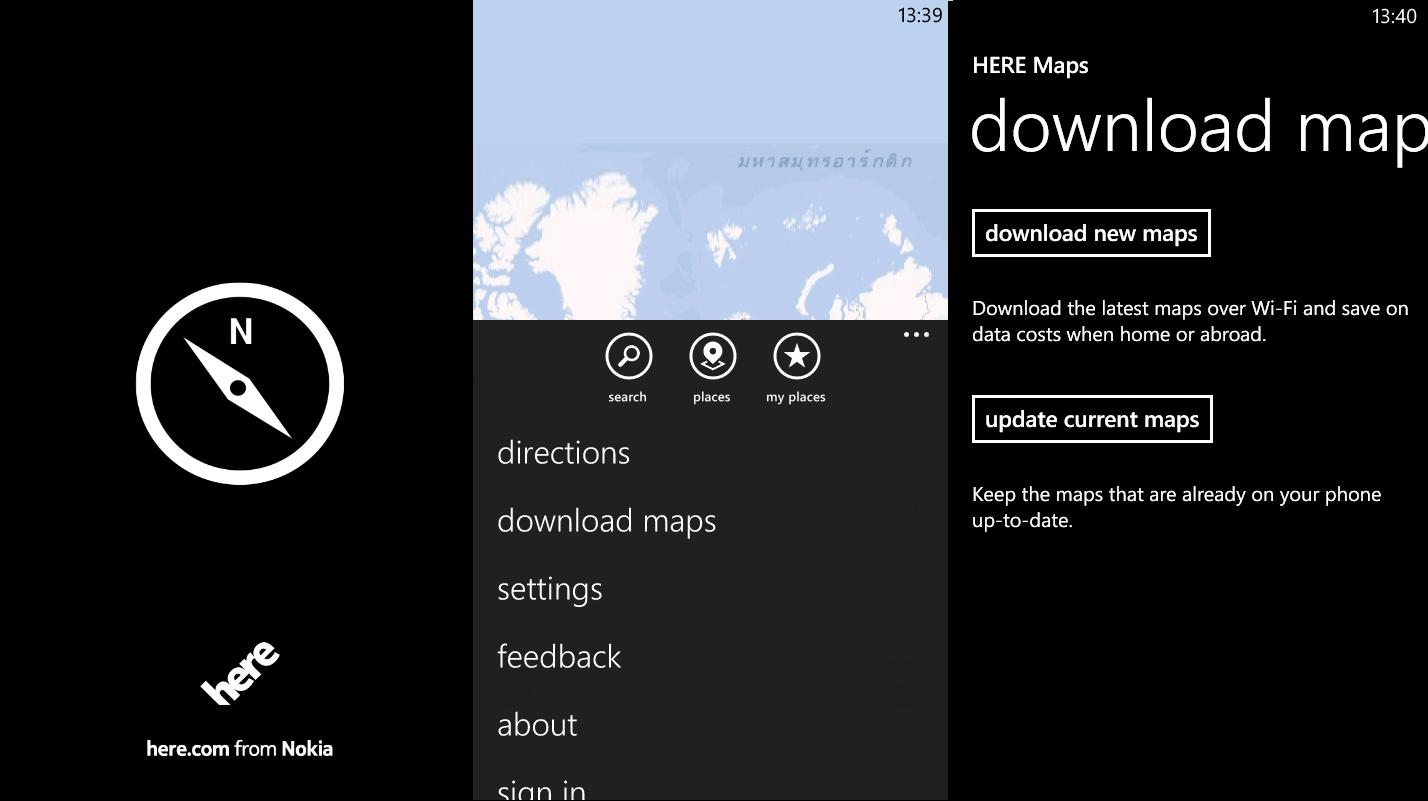Open settings menu item
This screenshot has height=801, width=1428.
click(549, 589)
